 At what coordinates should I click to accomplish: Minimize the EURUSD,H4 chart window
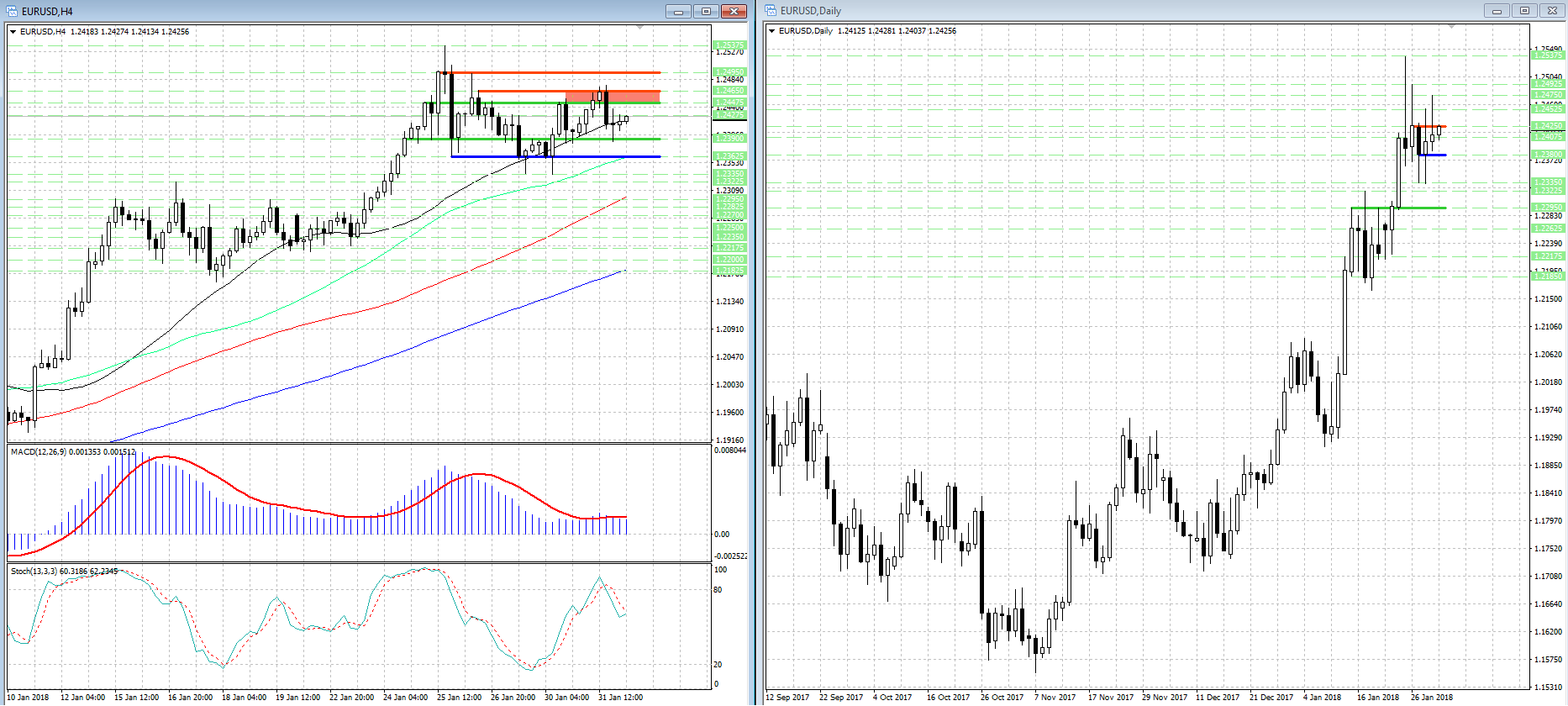point(678,11)
